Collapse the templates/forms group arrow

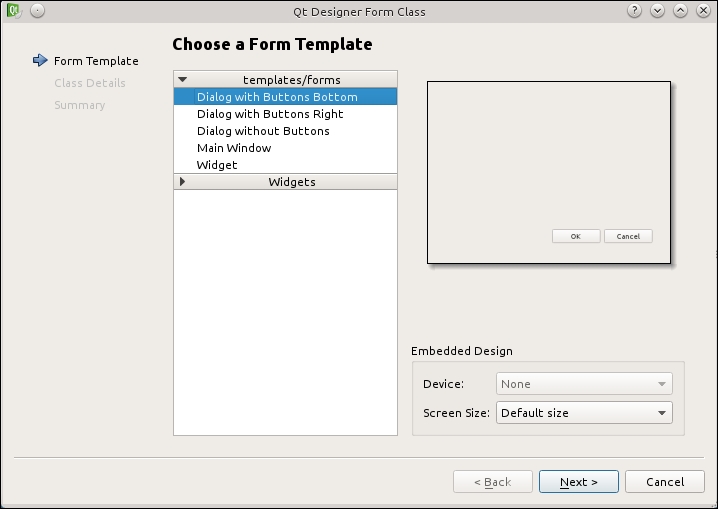pyautogui.click(x=183, y=80)
